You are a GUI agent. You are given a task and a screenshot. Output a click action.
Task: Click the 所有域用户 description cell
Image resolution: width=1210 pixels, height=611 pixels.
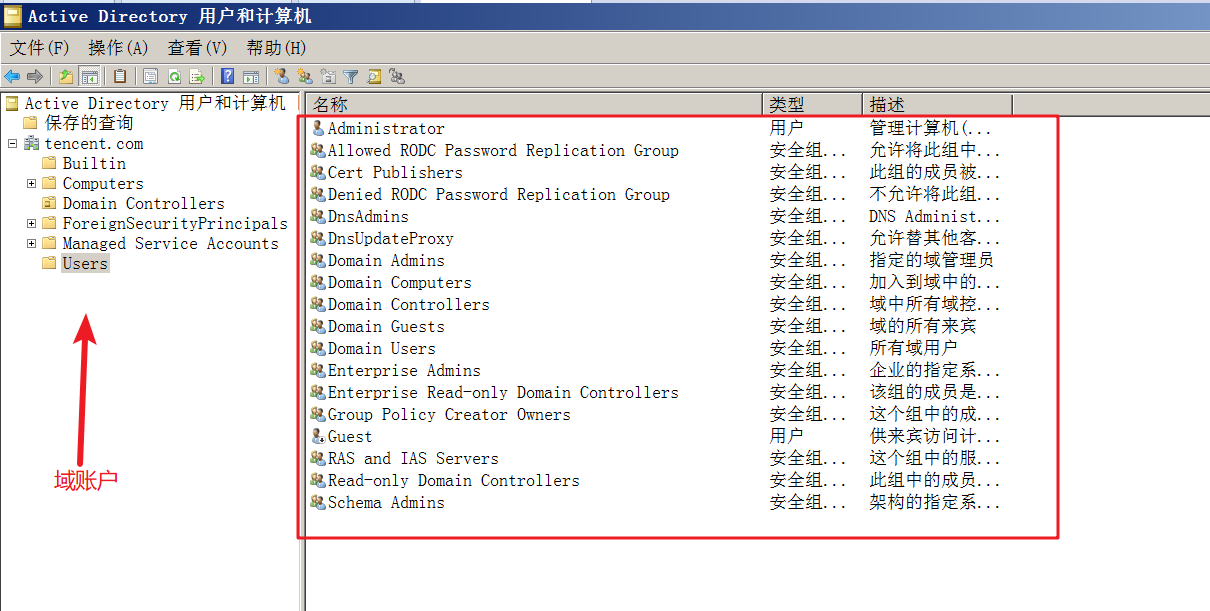tap(913, 348)
